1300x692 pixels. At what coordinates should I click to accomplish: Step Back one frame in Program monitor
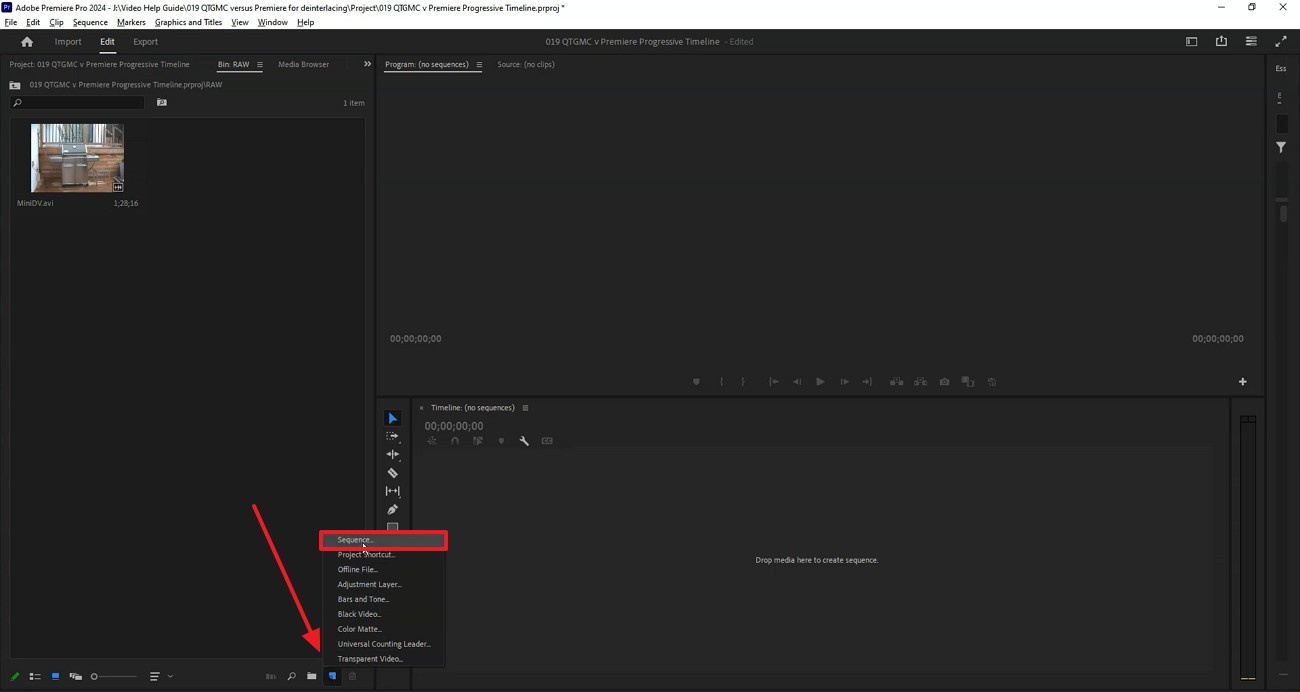[797, 381]
